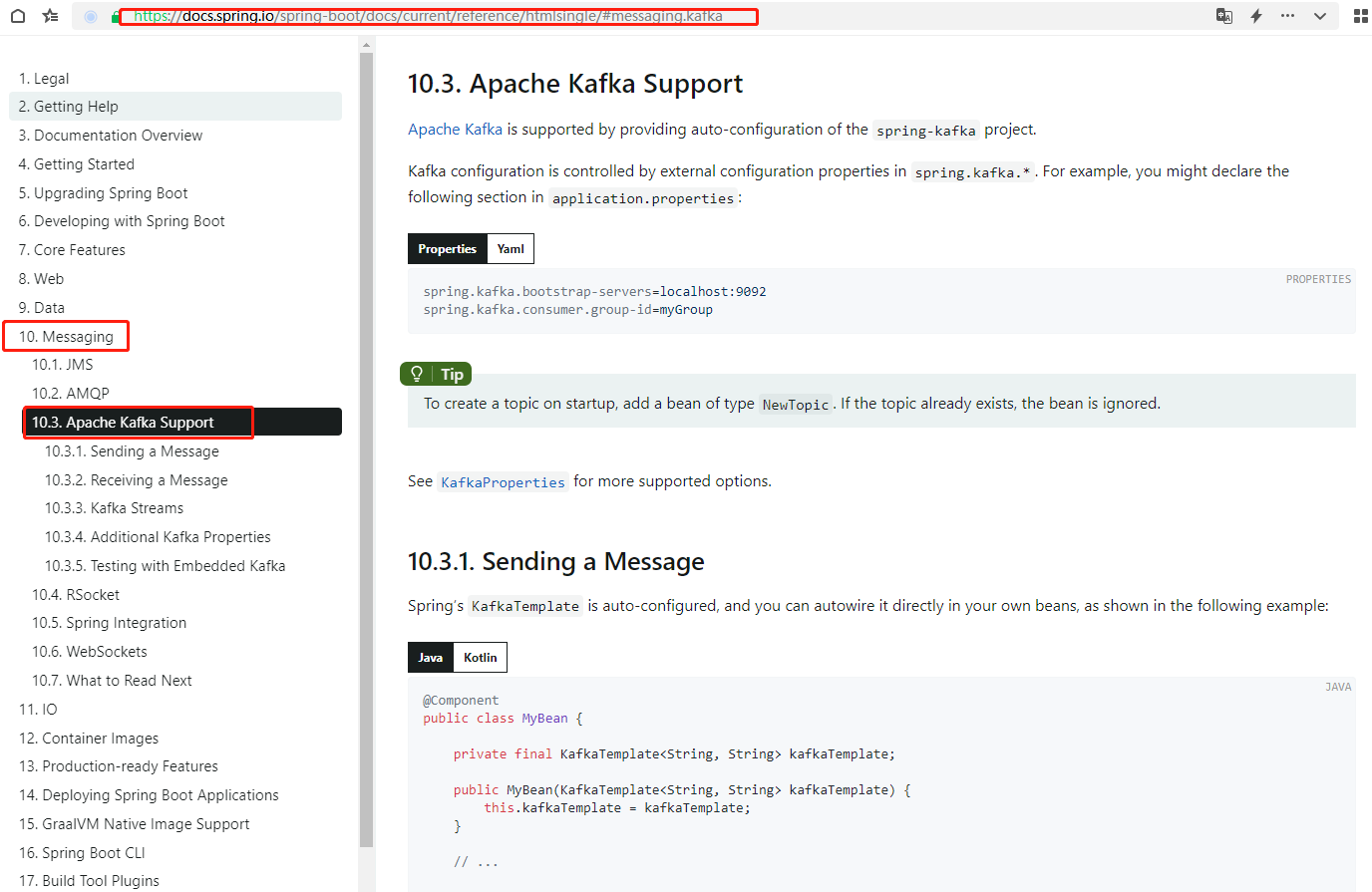Open 10.3.2. Receiving a Message in sidebar
Viewport: 1372px width, 892px height.
[x=137, y=480]
